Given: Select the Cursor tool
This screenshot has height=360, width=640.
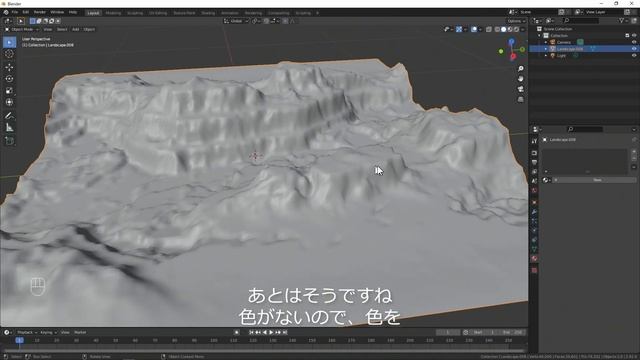Looking at the screenshot, I should click(x=9, y=54).
